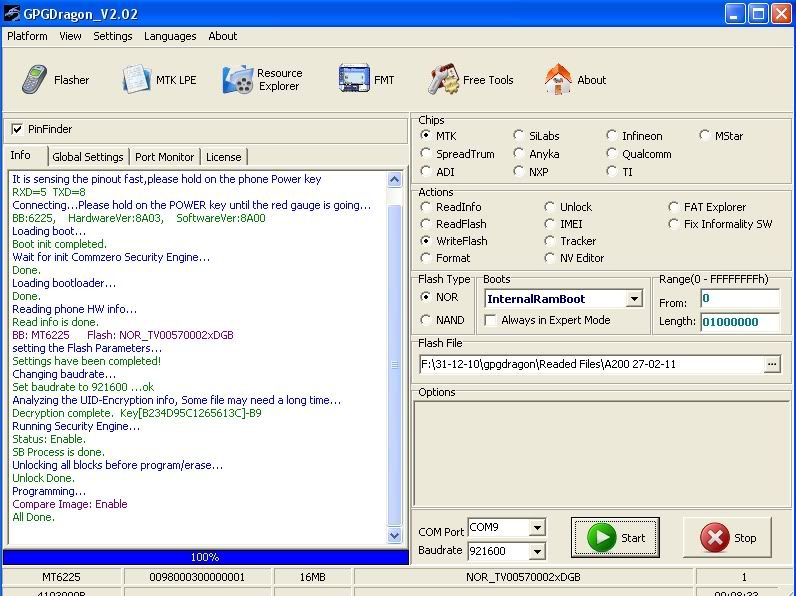Click the Flash File path field

click(591, 364)
